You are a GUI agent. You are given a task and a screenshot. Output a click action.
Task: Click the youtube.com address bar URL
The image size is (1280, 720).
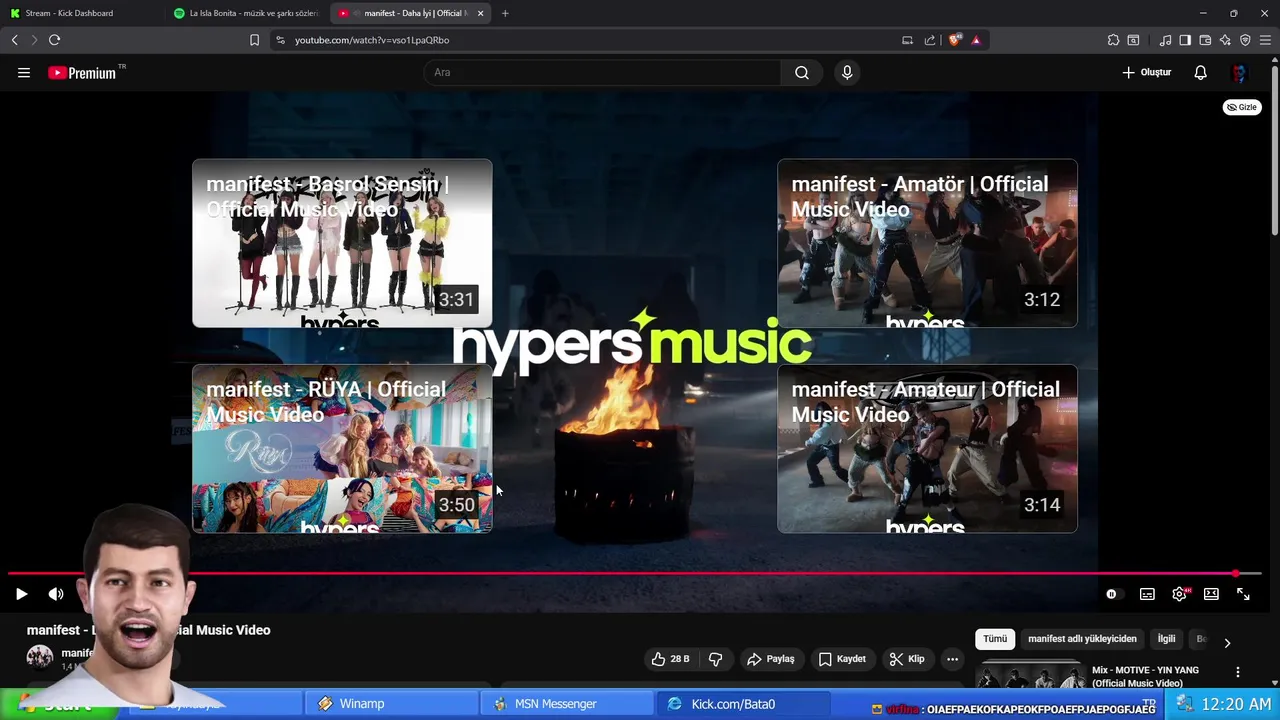tap(372, 40)
